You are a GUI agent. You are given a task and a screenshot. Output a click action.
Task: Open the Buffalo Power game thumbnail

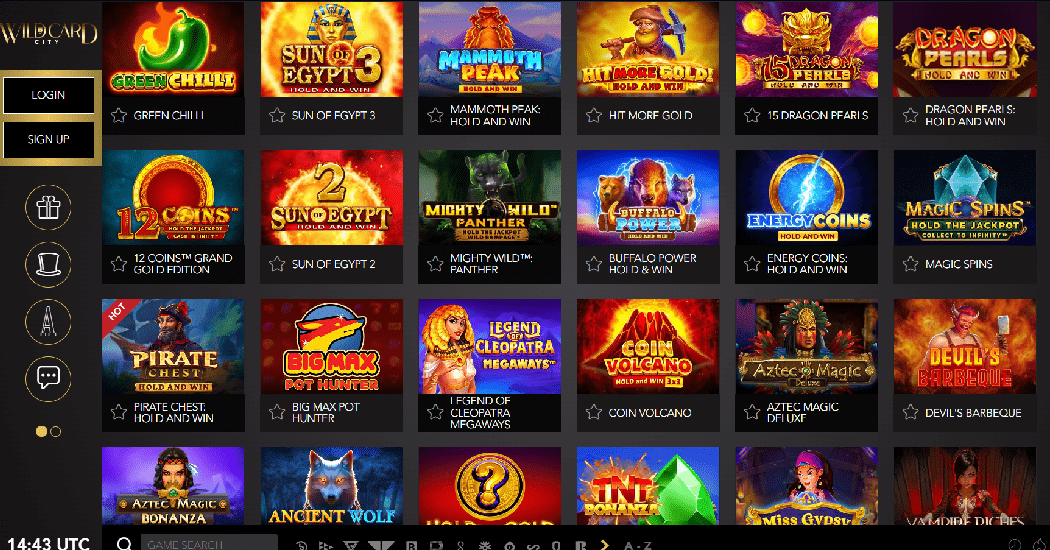(648, 198)
